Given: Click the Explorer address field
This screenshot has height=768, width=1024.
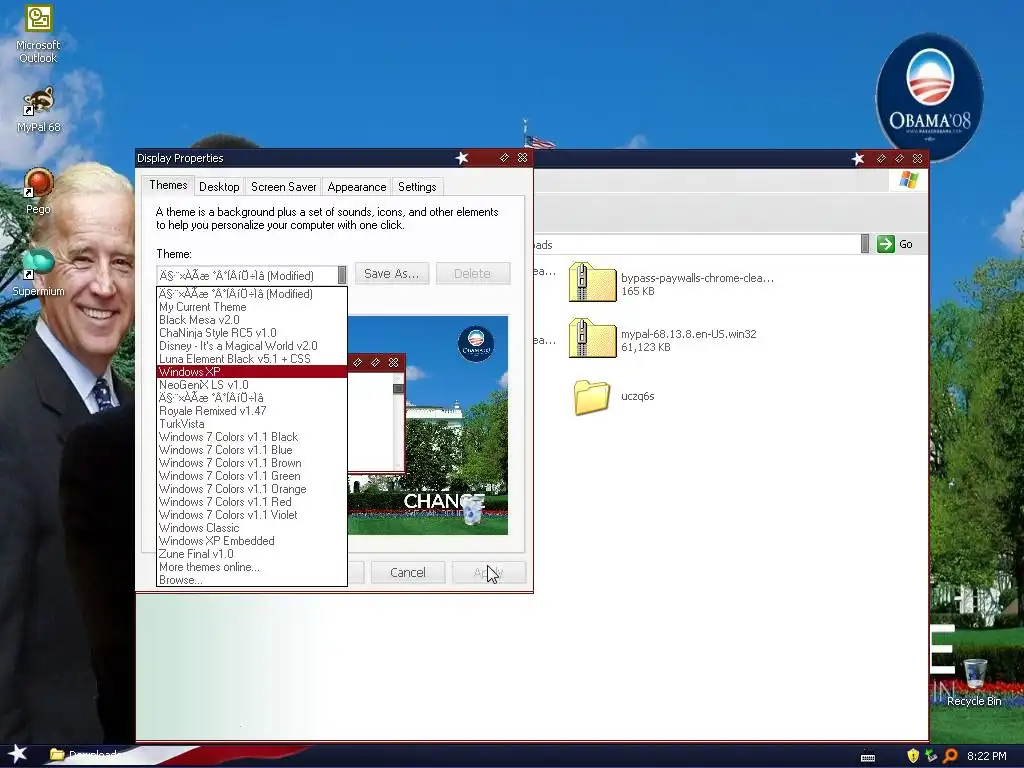Looking at the screenshot, I should pyautogui.click(x=697, y=244).
